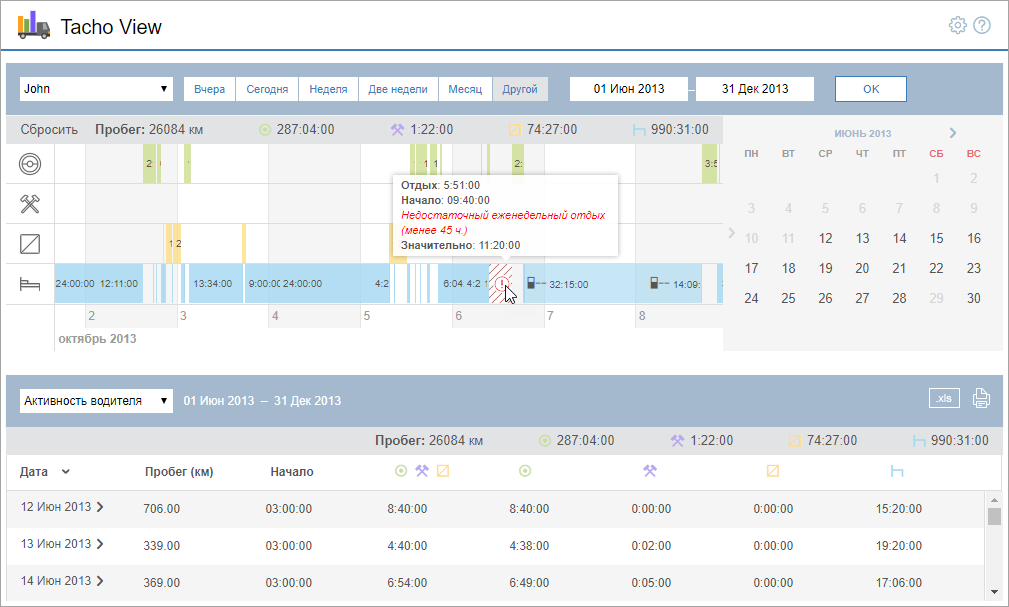The height and width of the screenshot is (607, 1009).
Task: Open the Активность водителя report dropdown
Action: click(96, 401)
